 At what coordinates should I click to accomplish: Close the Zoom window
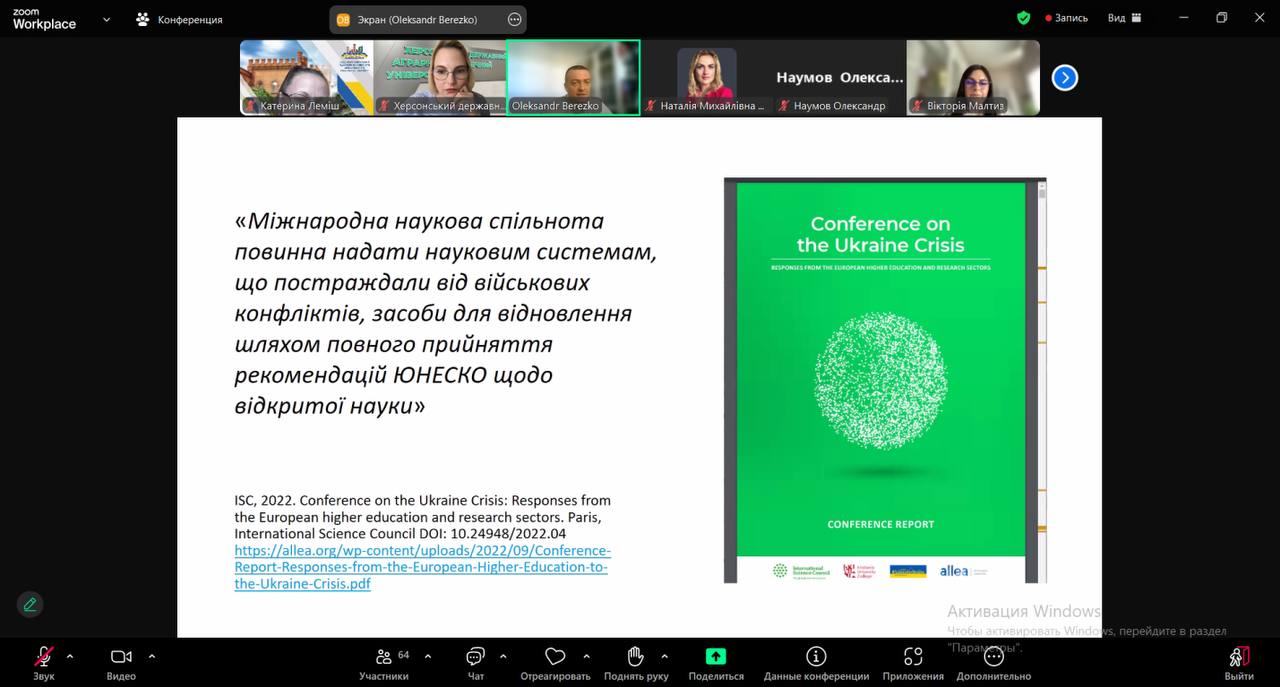point(1258,18)
